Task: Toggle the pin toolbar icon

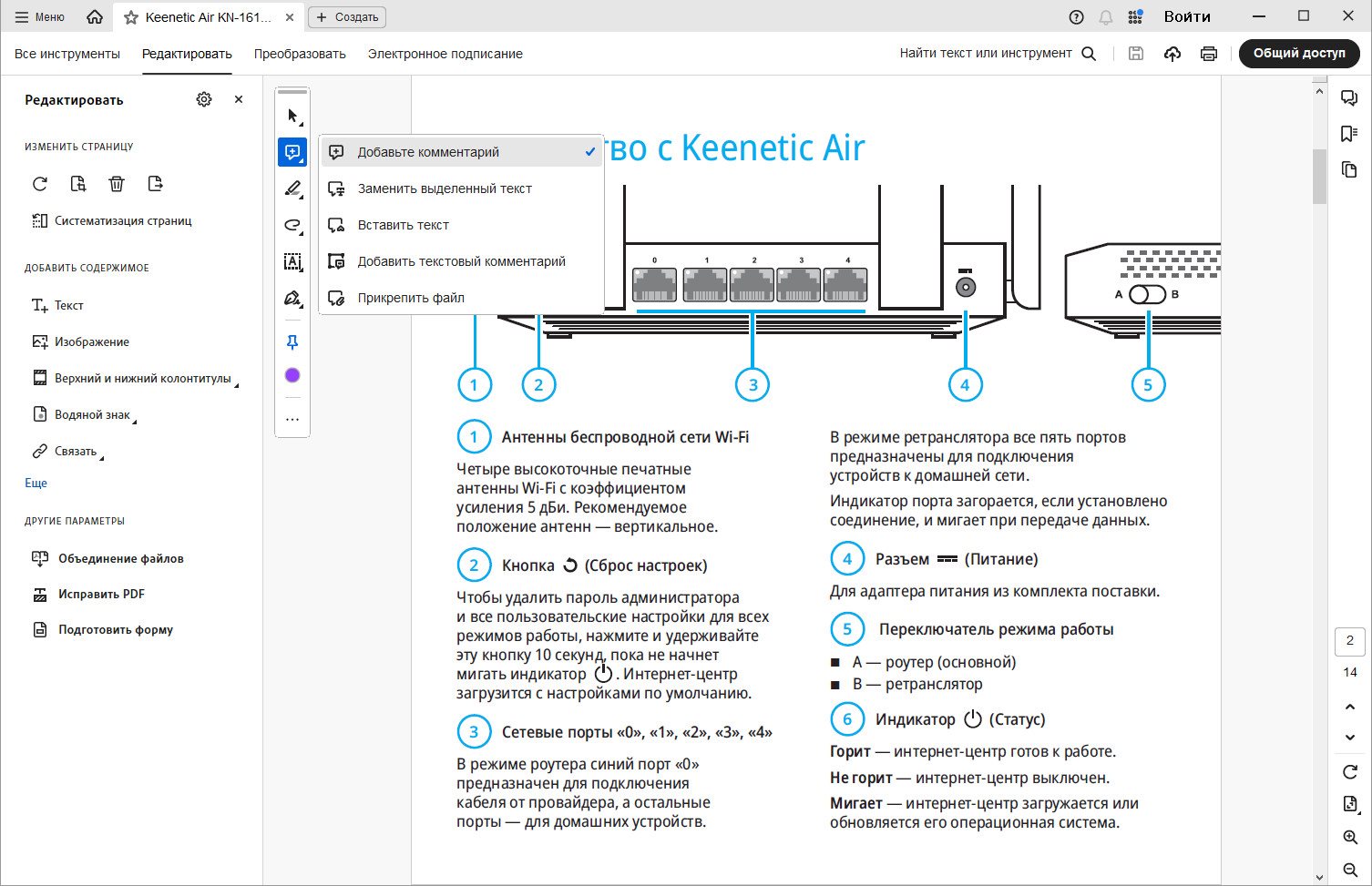Action: [292, 342]
